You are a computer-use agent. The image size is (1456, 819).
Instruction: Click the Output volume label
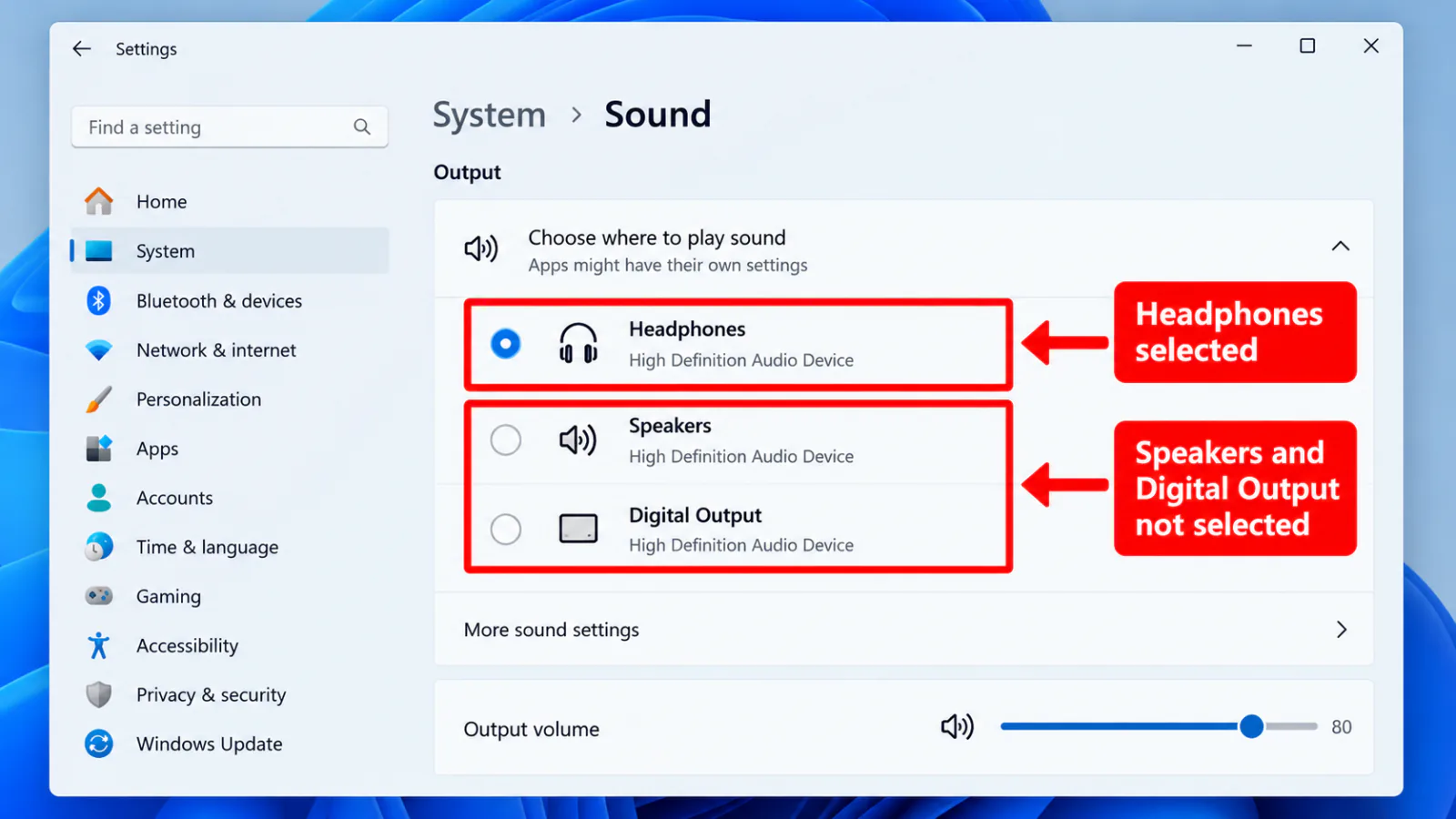pos(531,729)
